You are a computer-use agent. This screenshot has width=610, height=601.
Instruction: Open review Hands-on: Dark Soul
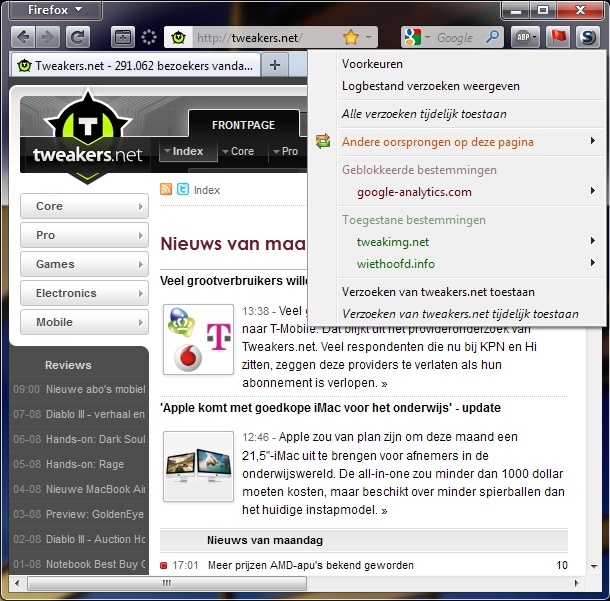pos(95,439)
